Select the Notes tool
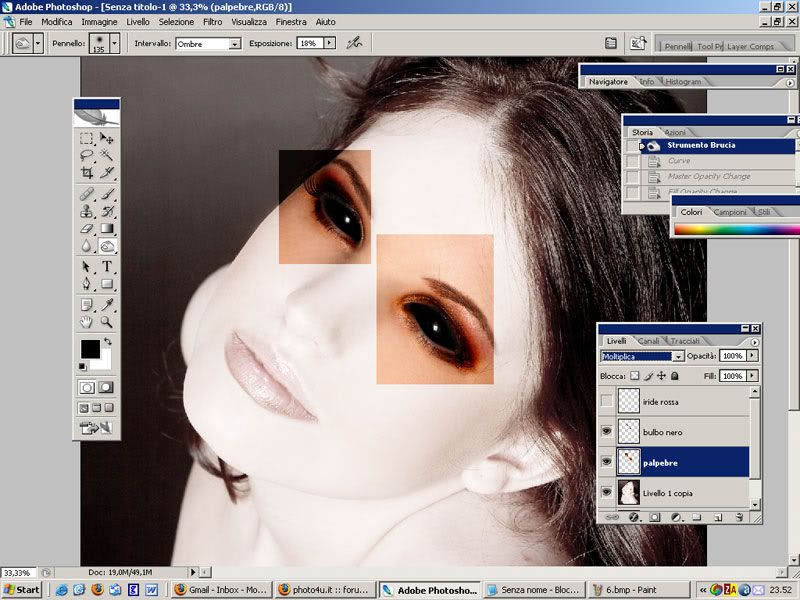 86,305
